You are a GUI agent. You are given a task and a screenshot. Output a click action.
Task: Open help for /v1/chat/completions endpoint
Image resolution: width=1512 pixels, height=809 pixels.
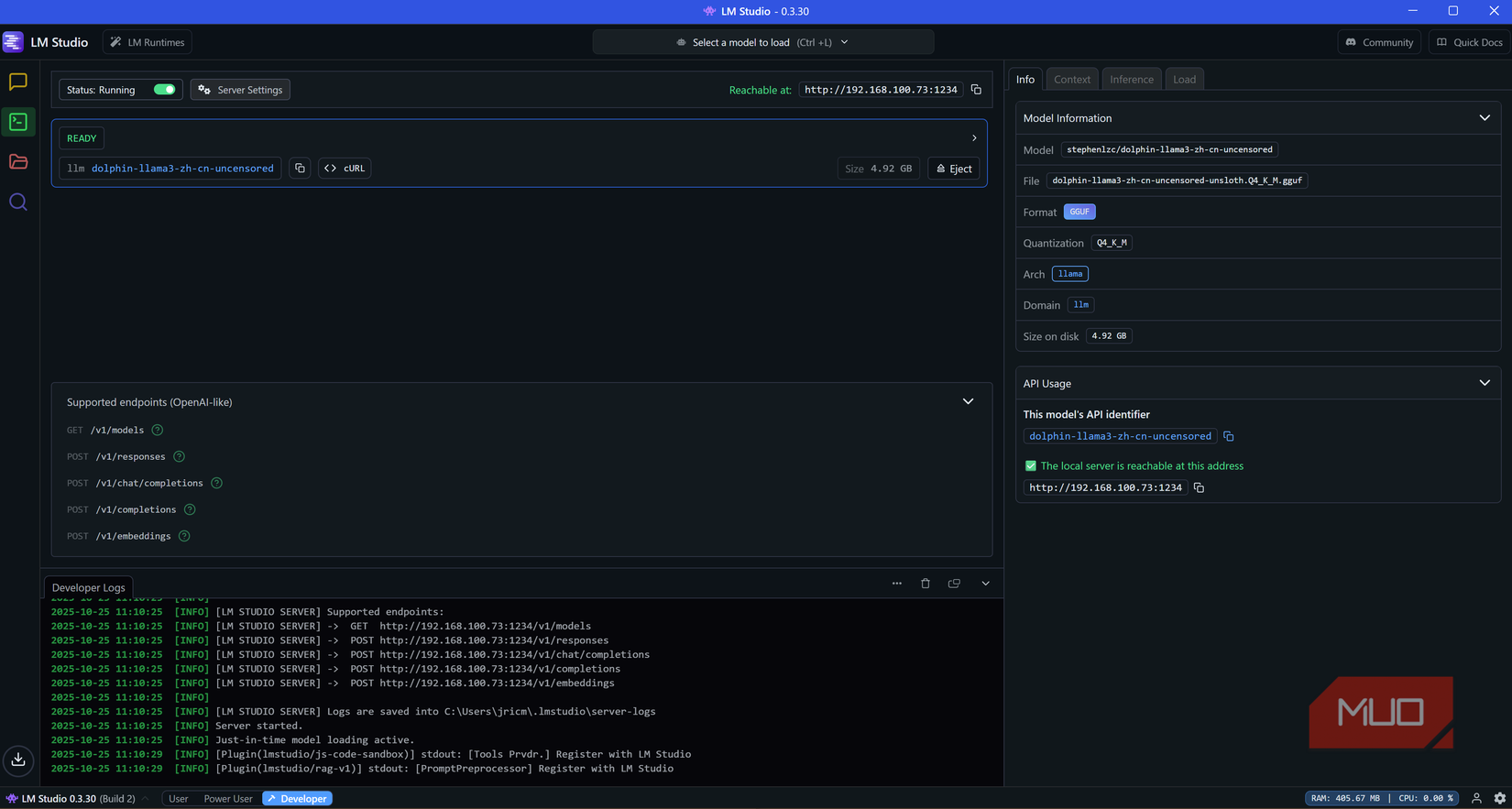pos(217,483)
